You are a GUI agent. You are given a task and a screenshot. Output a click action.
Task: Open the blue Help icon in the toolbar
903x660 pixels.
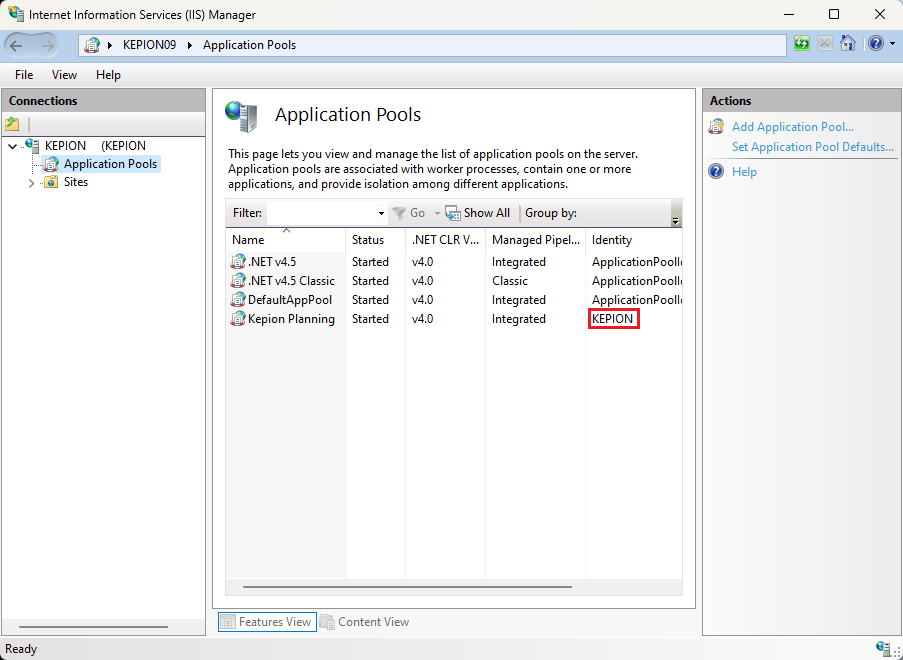876,44
